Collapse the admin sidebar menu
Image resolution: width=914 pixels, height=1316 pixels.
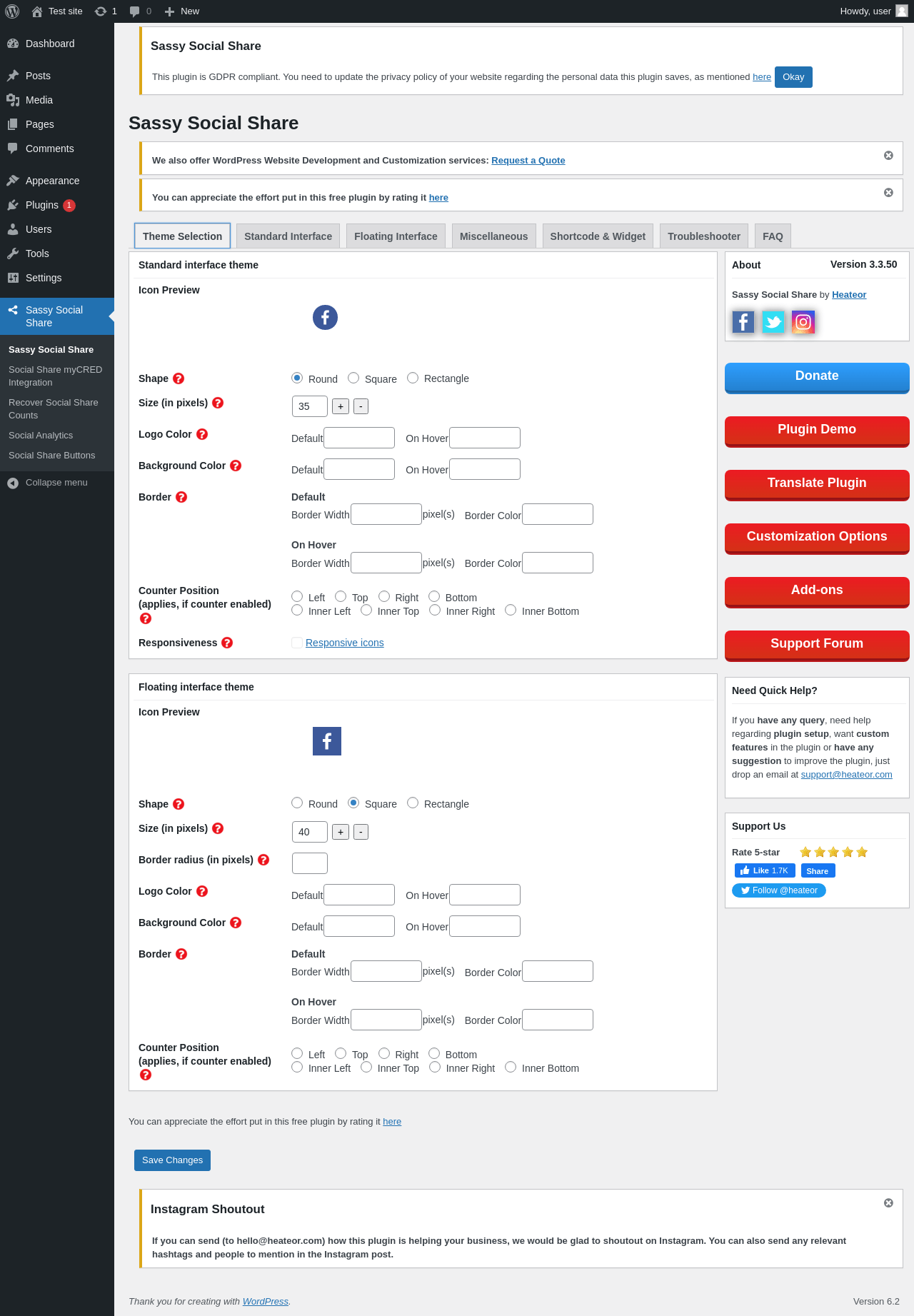tap(57, 483)
